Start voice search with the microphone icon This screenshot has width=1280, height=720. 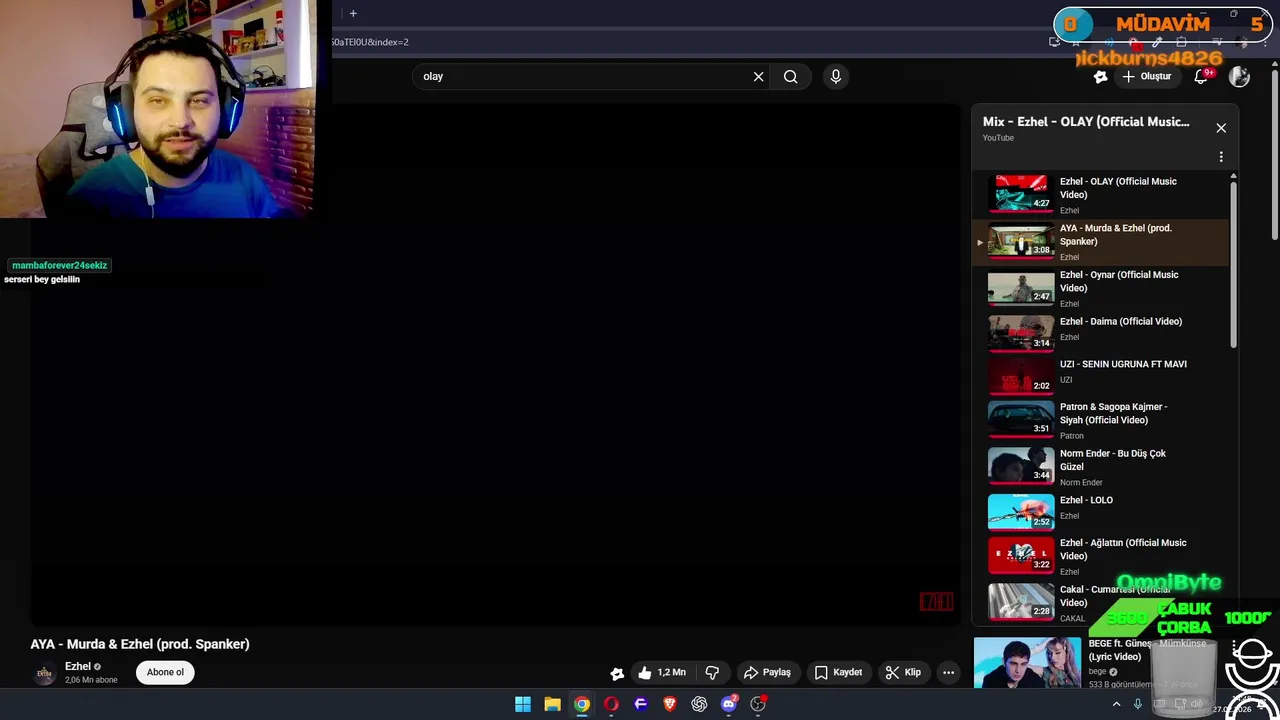coord(836,76)
